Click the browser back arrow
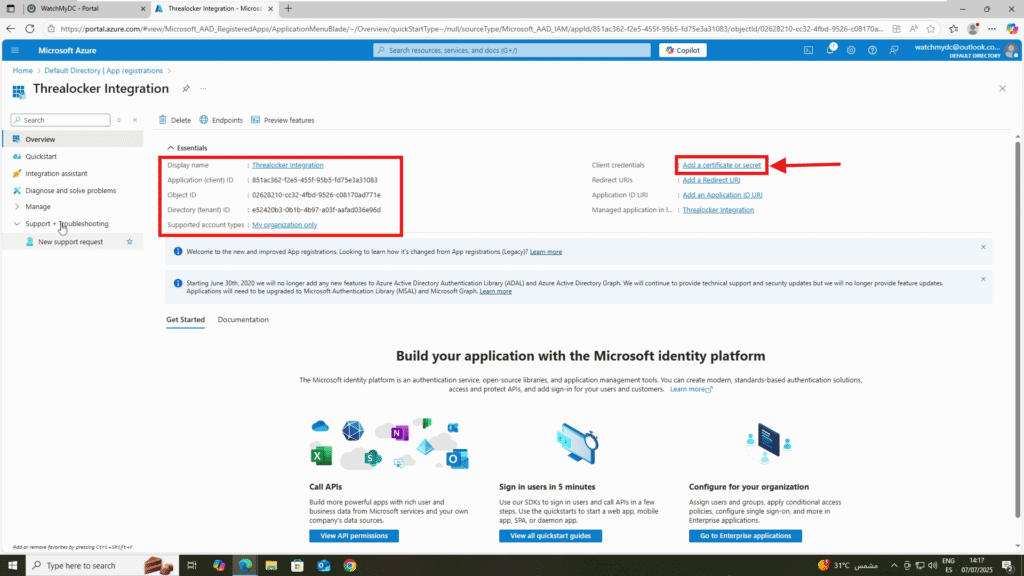1024x576 pixels. tap(10, 29)
